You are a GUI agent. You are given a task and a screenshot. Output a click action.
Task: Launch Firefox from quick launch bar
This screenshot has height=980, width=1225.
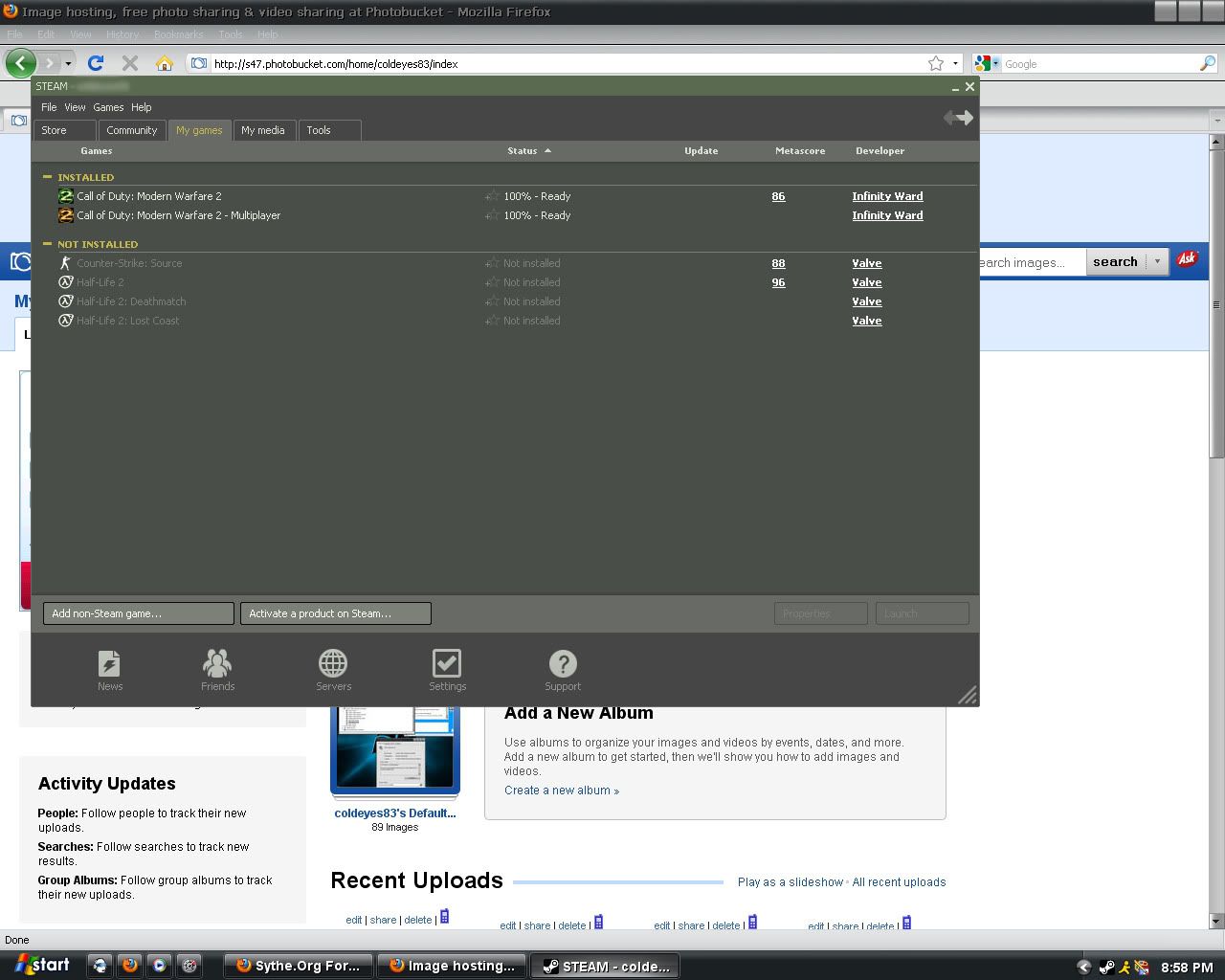(x=129, y=966)
